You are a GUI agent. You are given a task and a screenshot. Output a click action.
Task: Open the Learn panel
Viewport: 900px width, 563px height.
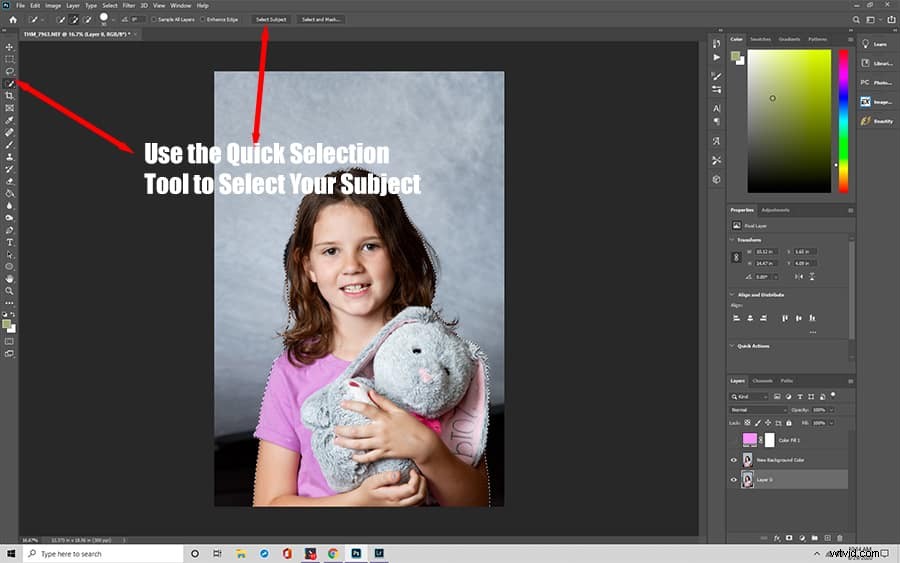point(874,44)
